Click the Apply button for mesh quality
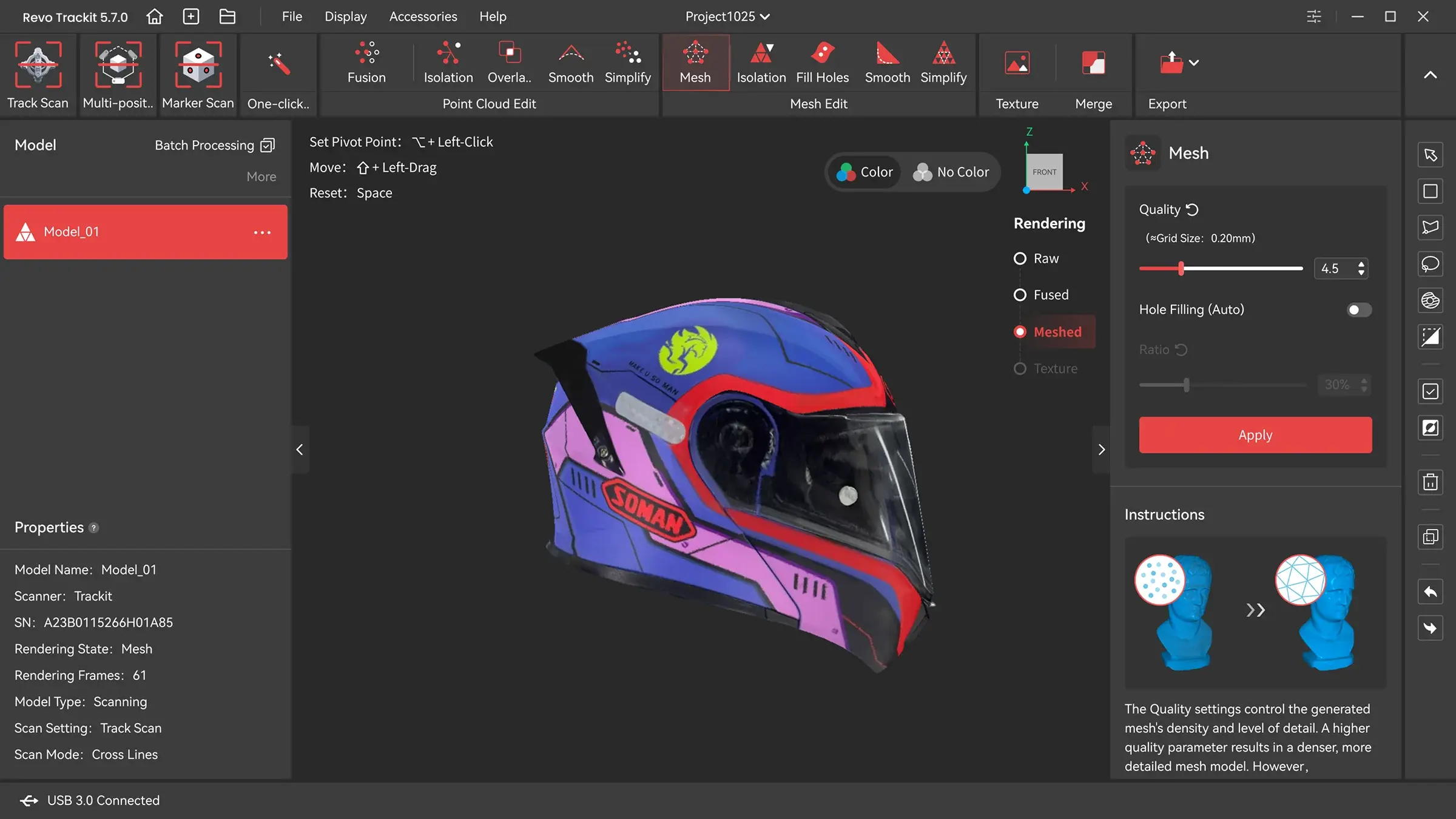Image resolution: width=1456 pixels, height=819 pixels. pos(1255,435)
